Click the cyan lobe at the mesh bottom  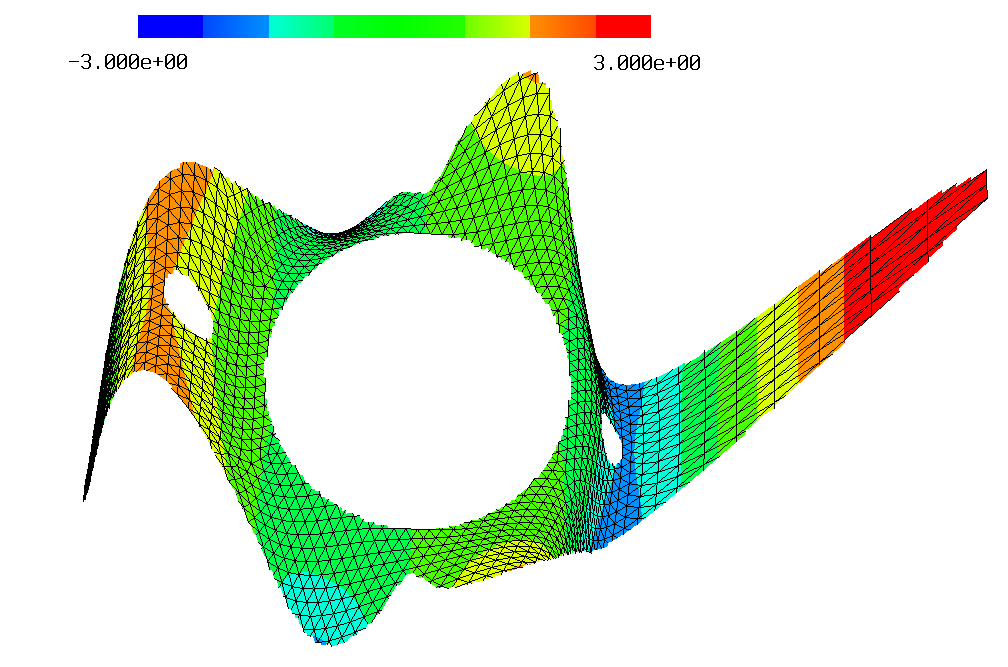tap(328, 607)
